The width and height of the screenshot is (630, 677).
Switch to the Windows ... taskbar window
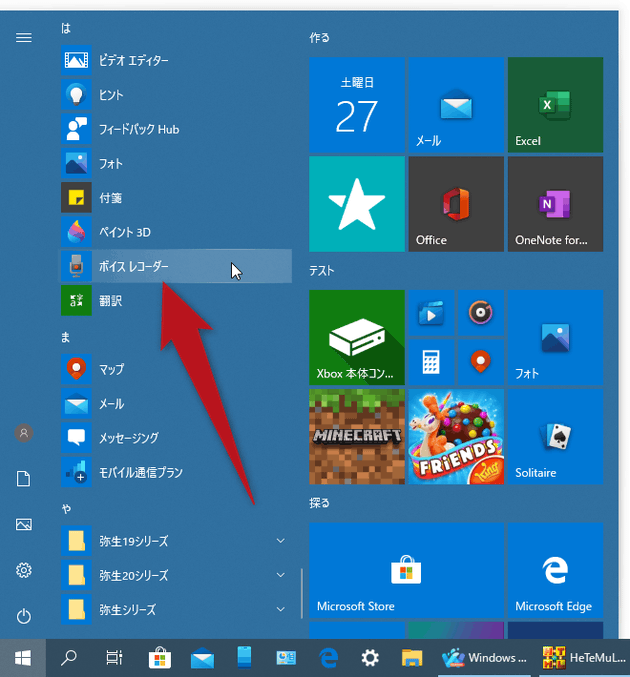[x=484, y=658]
